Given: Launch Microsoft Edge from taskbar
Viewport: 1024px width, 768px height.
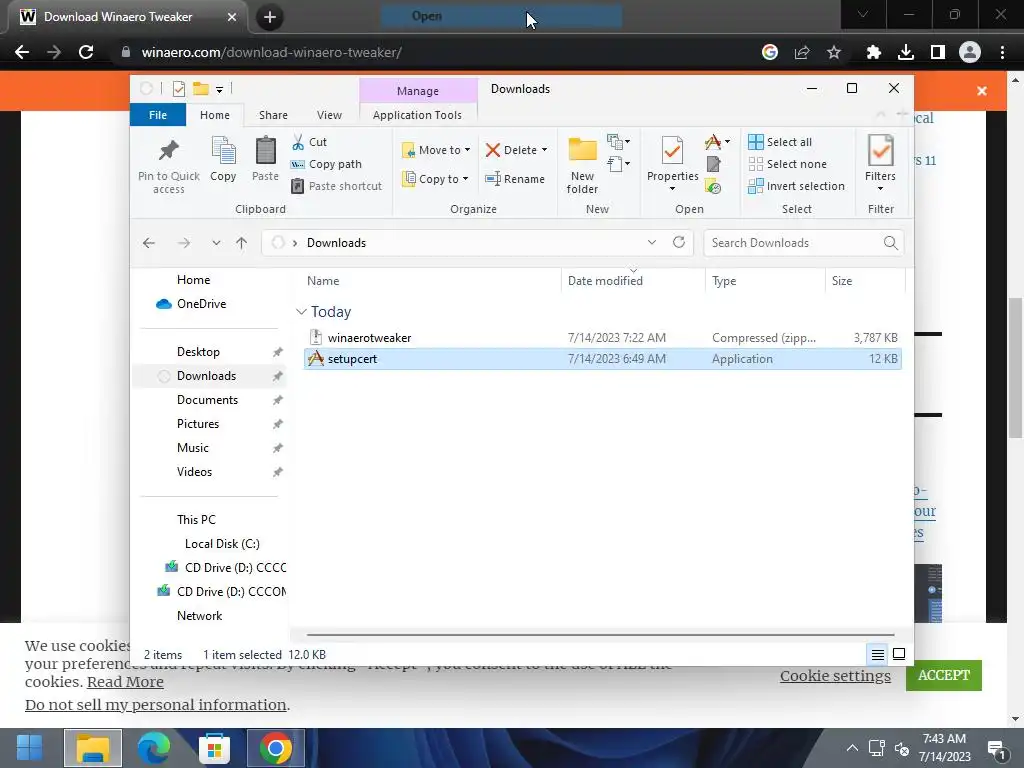Looking at the screenshot, I should click(x=154, y=748).
